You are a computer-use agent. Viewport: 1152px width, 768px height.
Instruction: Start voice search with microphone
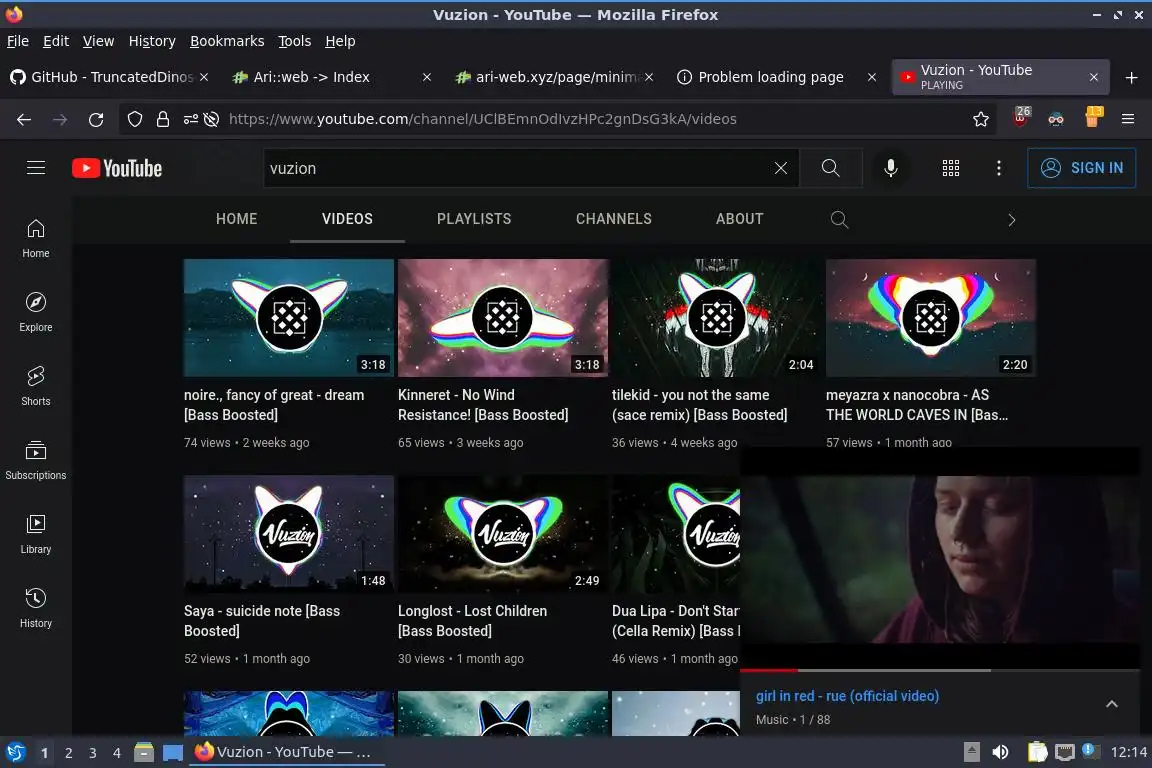click(x=890, y=168)
